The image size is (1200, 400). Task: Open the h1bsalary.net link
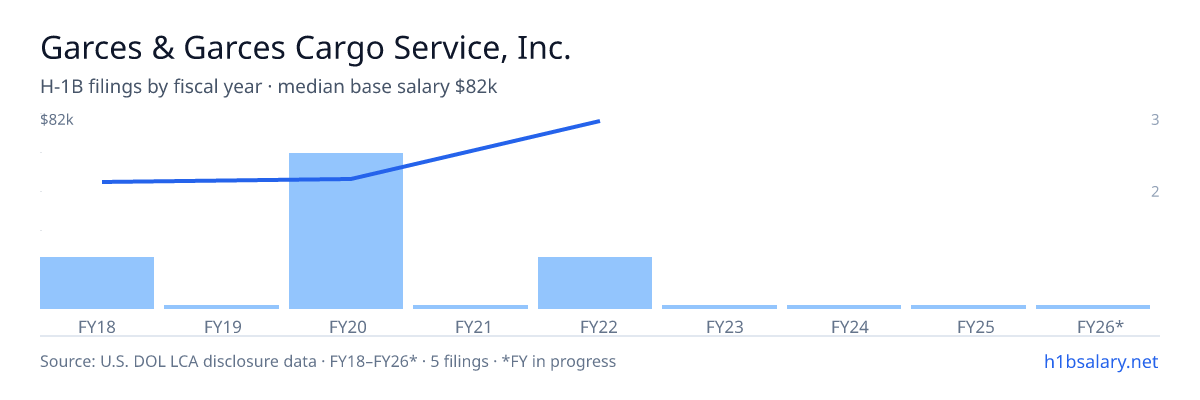tap(1100, 361)
